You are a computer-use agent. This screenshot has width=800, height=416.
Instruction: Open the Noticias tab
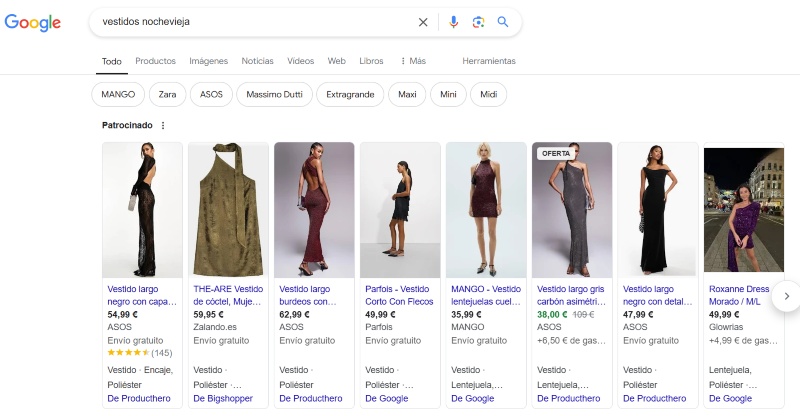point(257,61)
